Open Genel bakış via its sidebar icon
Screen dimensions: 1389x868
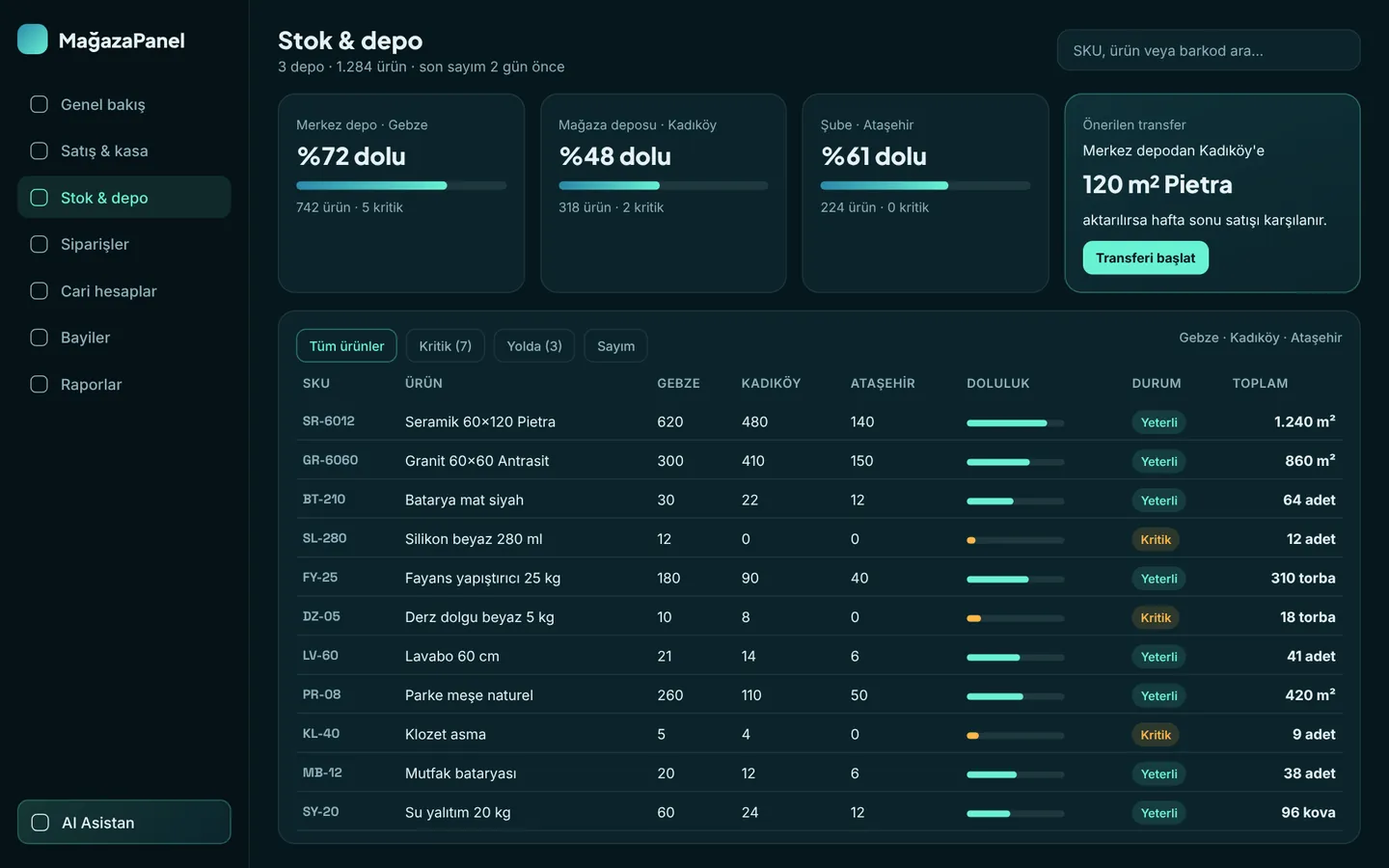coord(40,104)
